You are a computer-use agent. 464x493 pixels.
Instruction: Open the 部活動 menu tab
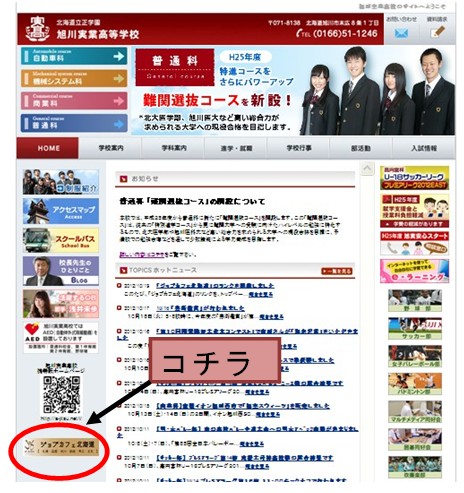pos(361,148)
